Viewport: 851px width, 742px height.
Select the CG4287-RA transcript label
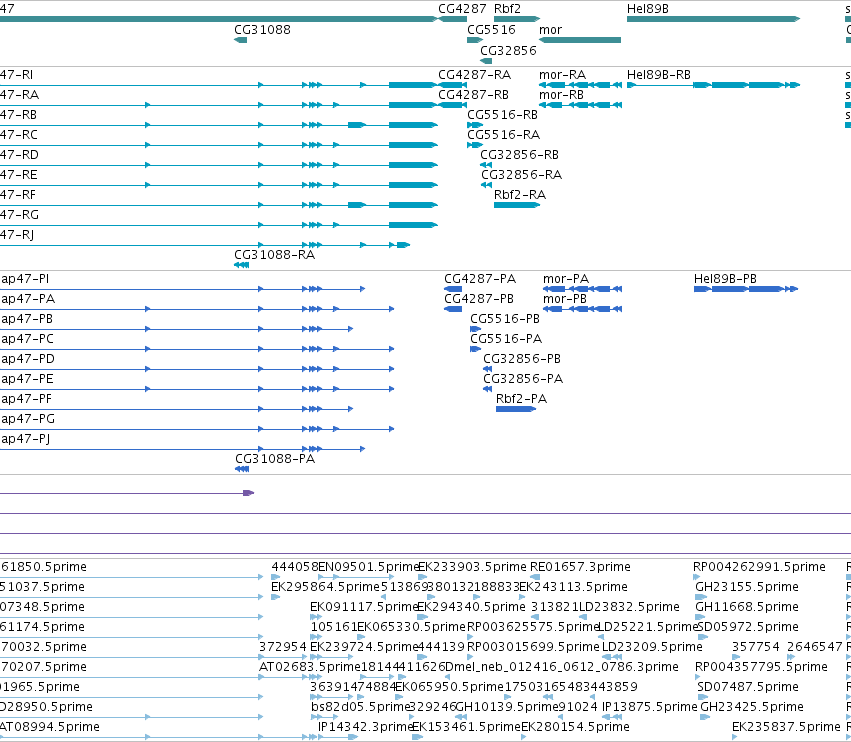(x=474, y=75)
